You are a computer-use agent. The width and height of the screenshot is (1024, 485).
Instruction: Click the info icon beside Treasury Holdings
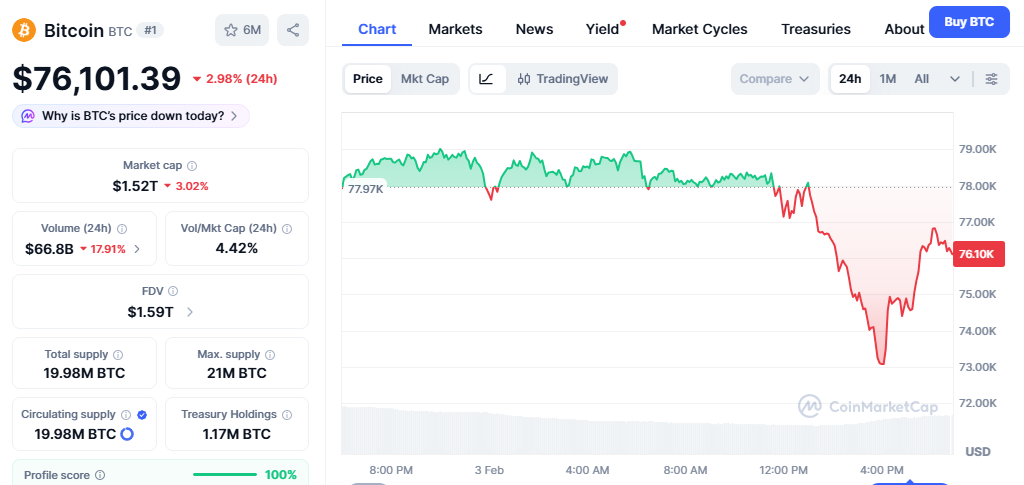tap(287, 415)
